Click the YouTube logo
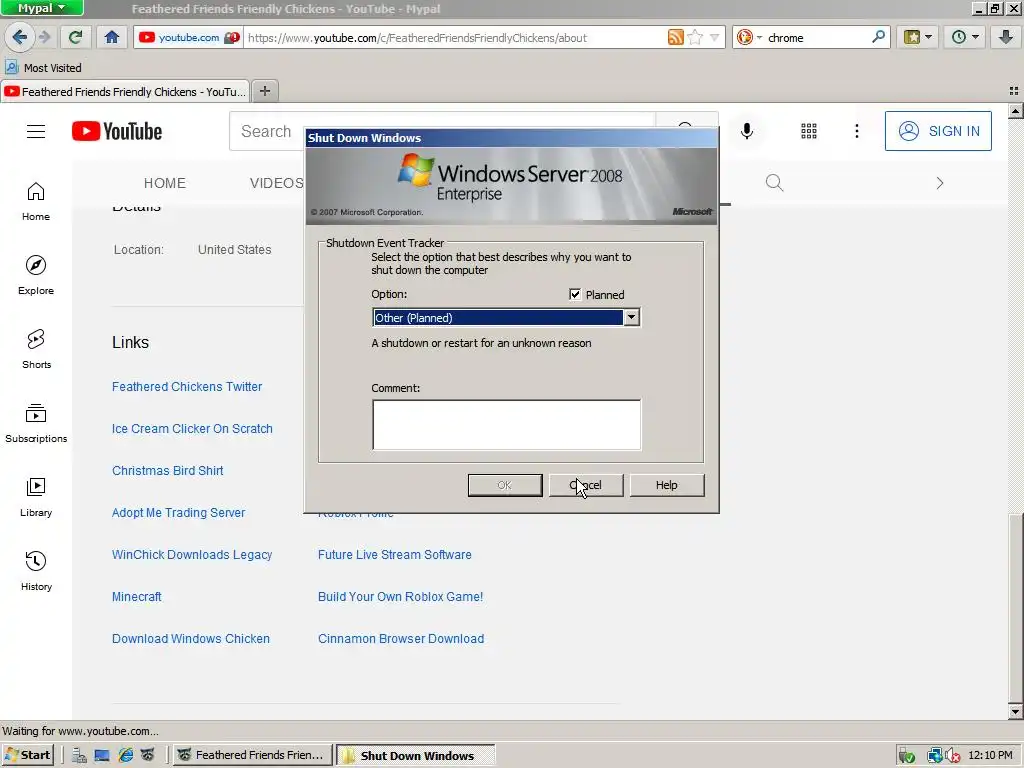 tap(117, 131)
